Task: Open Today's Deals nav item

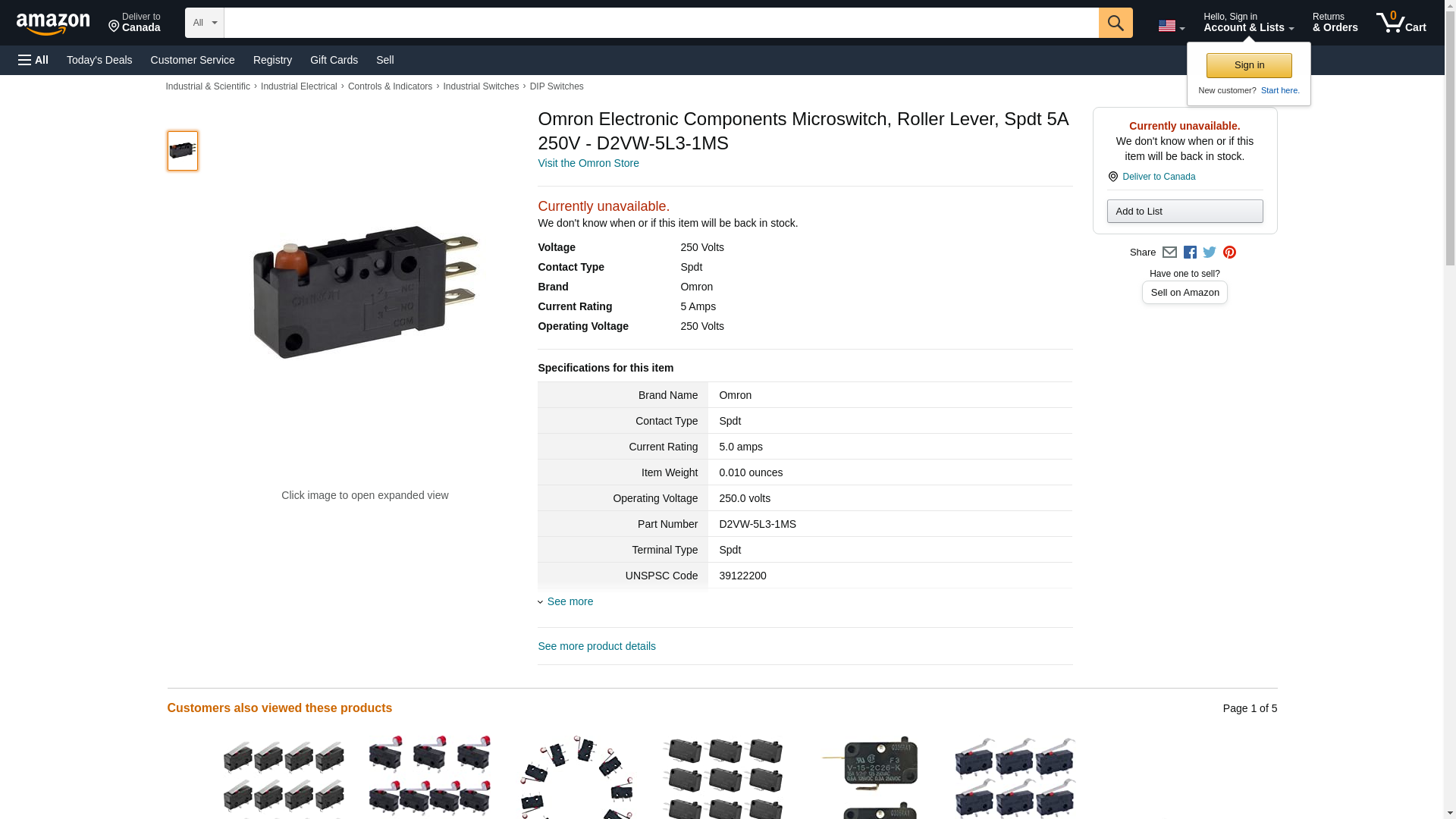Action: [x=99, y=60]
